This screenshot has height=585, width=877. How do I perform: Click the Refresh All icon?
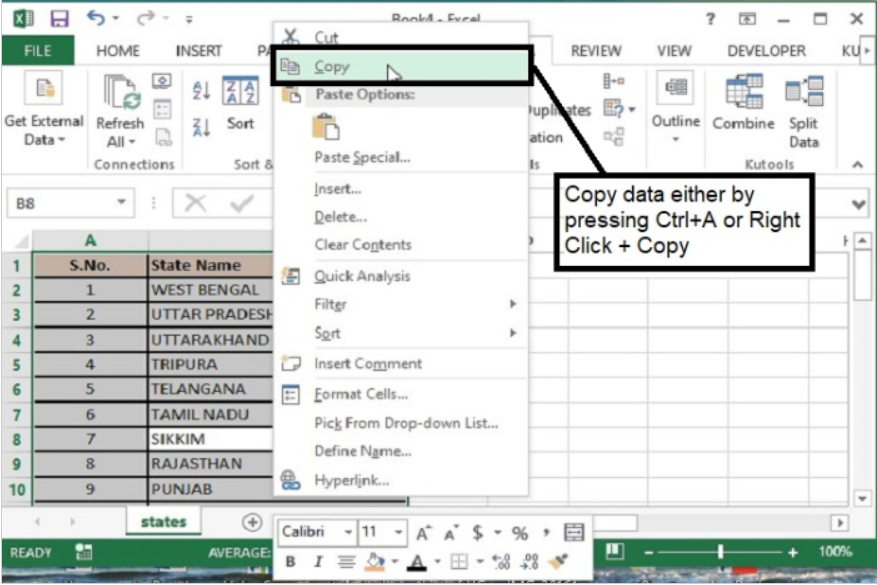click(x=120, y=92)
